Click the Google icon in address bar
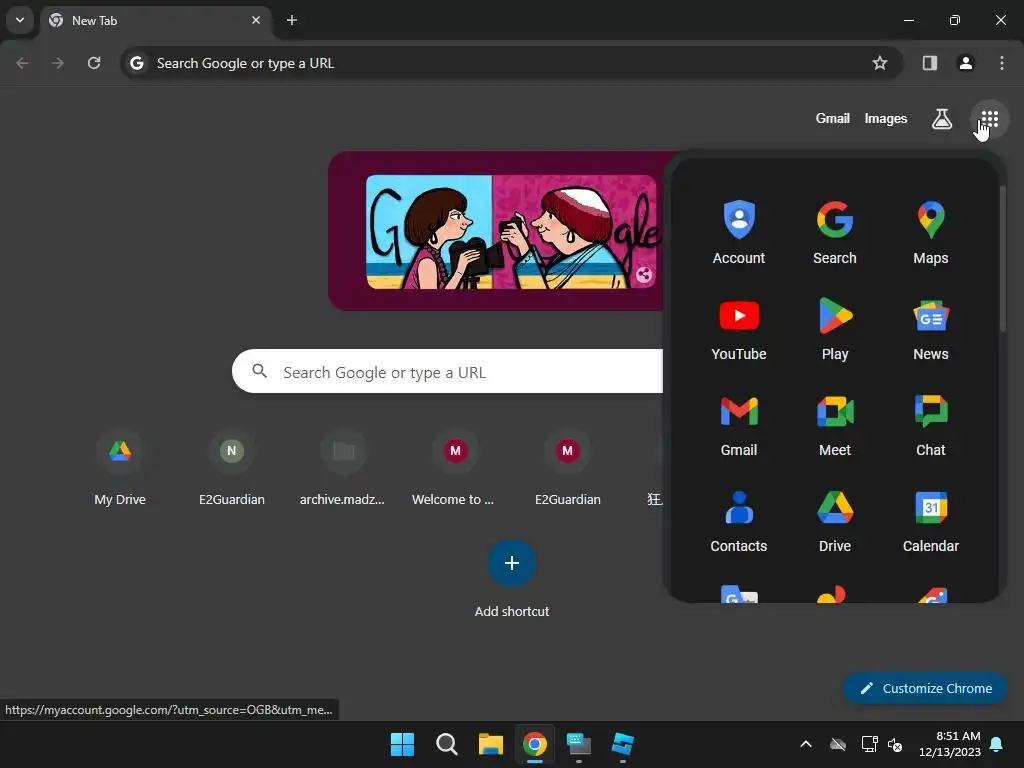1024x768 pixels. 136,63
